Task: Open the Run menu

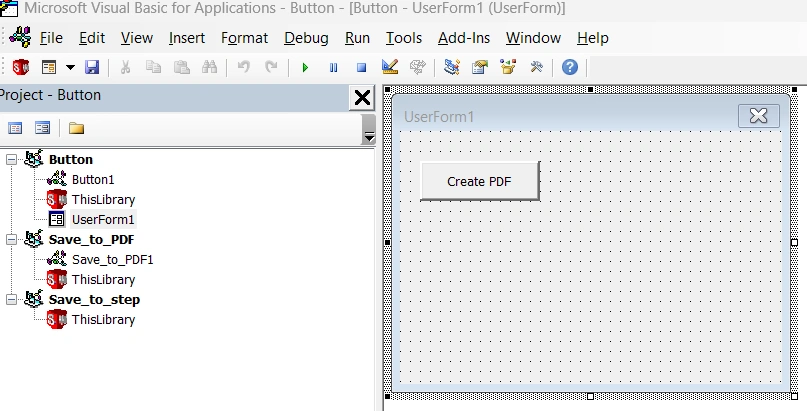Action: pyautogui.click(x=357, y=38)
